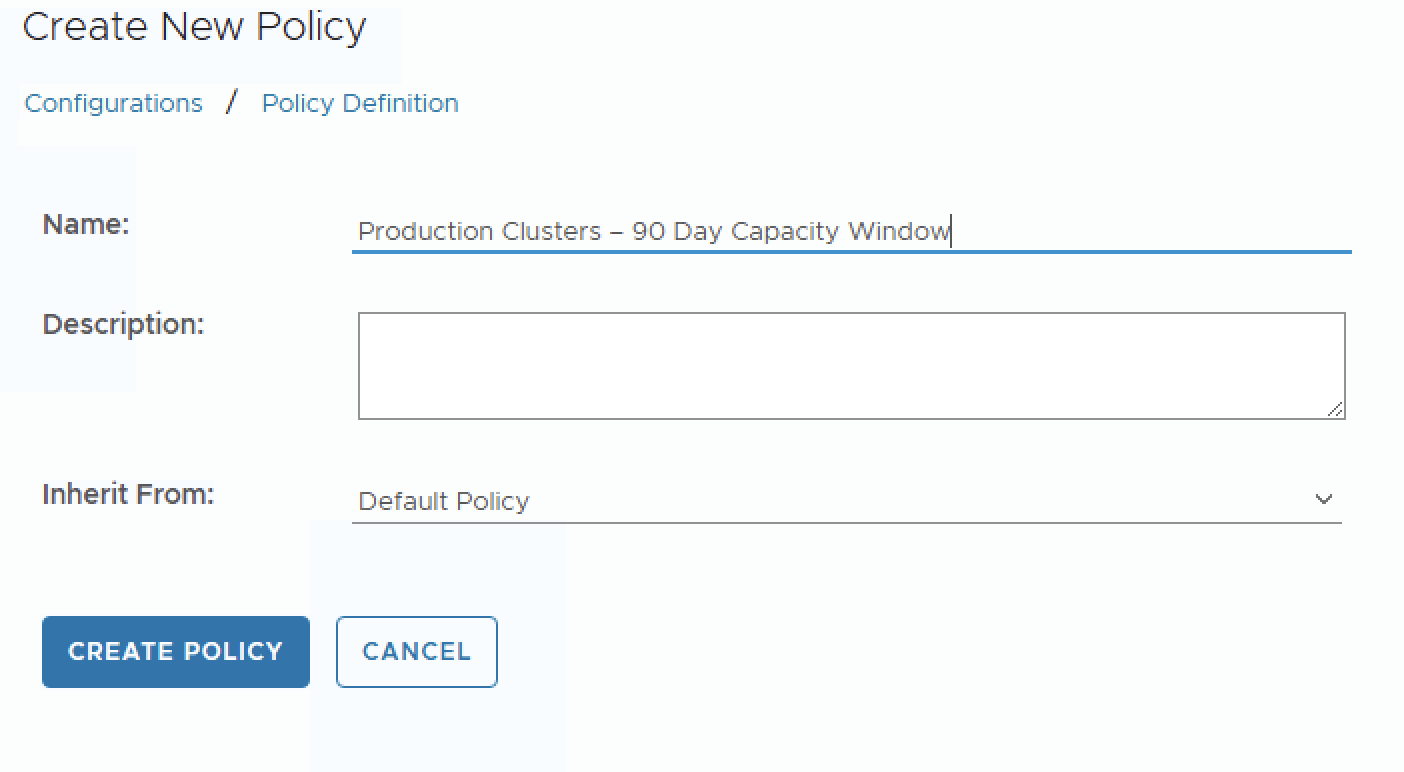The image size is (1404, 772).
Task: Click the 'Description:' field label
Action: coord(123,324)
